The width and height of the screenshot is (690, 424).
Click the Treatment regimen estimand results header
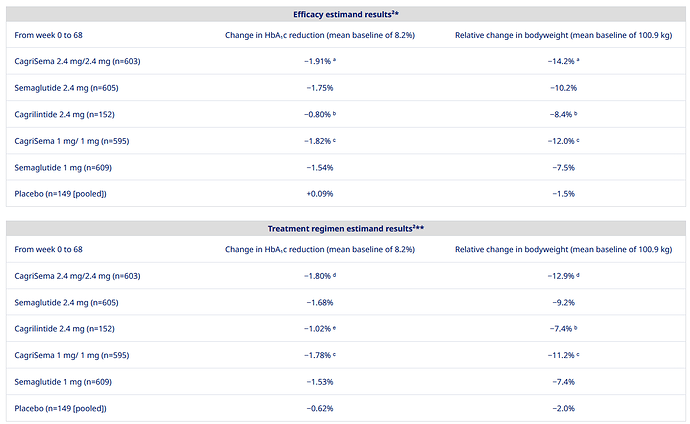[346, 229]
